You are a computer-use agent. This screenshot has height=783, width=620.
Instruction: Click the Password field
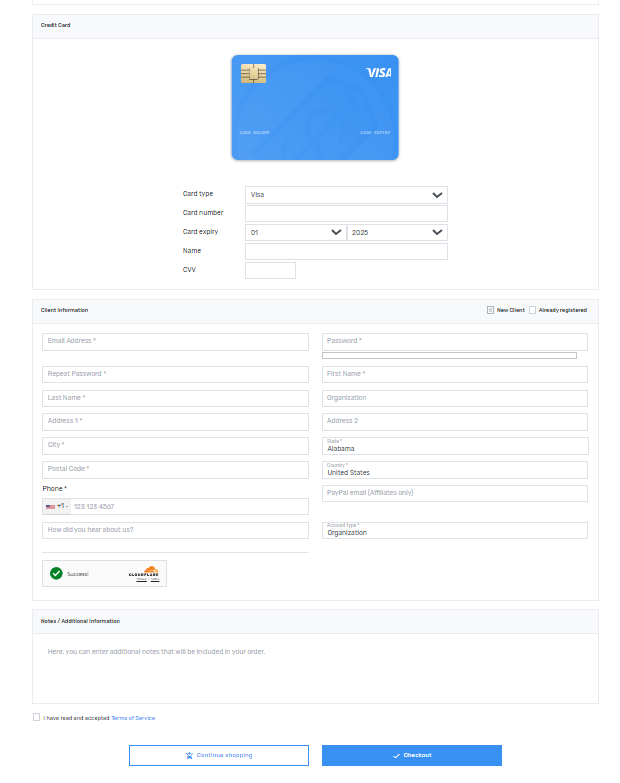click(455, 342)
